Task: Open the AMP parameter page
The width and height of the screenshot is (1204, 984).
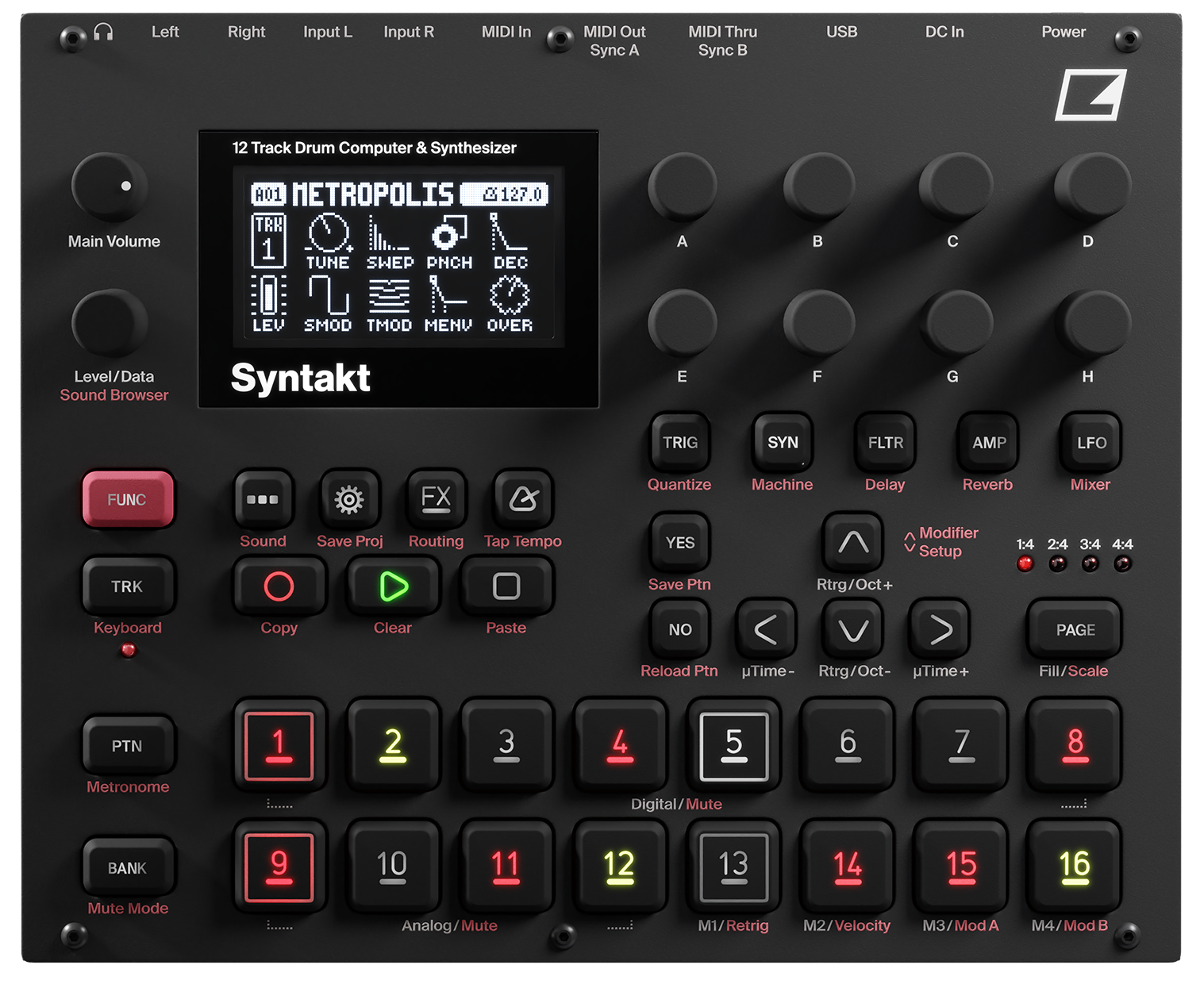Action: 989,442
